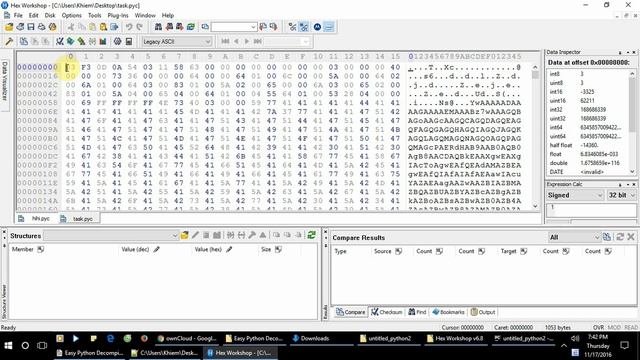This screenshot has width=640, height=360.
Task: Click the hammer tool icon
Action: [x=9, y=41]
